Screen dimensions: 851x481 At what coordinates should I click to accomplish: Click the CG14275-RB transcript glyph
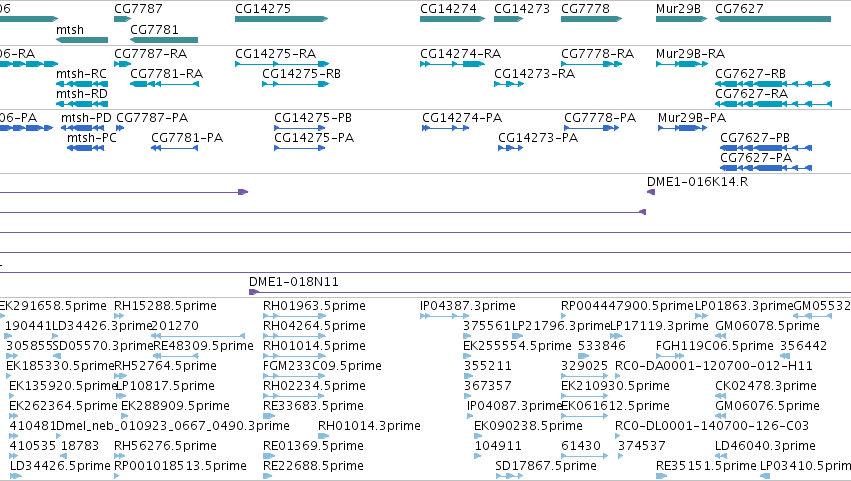point(295,84)
